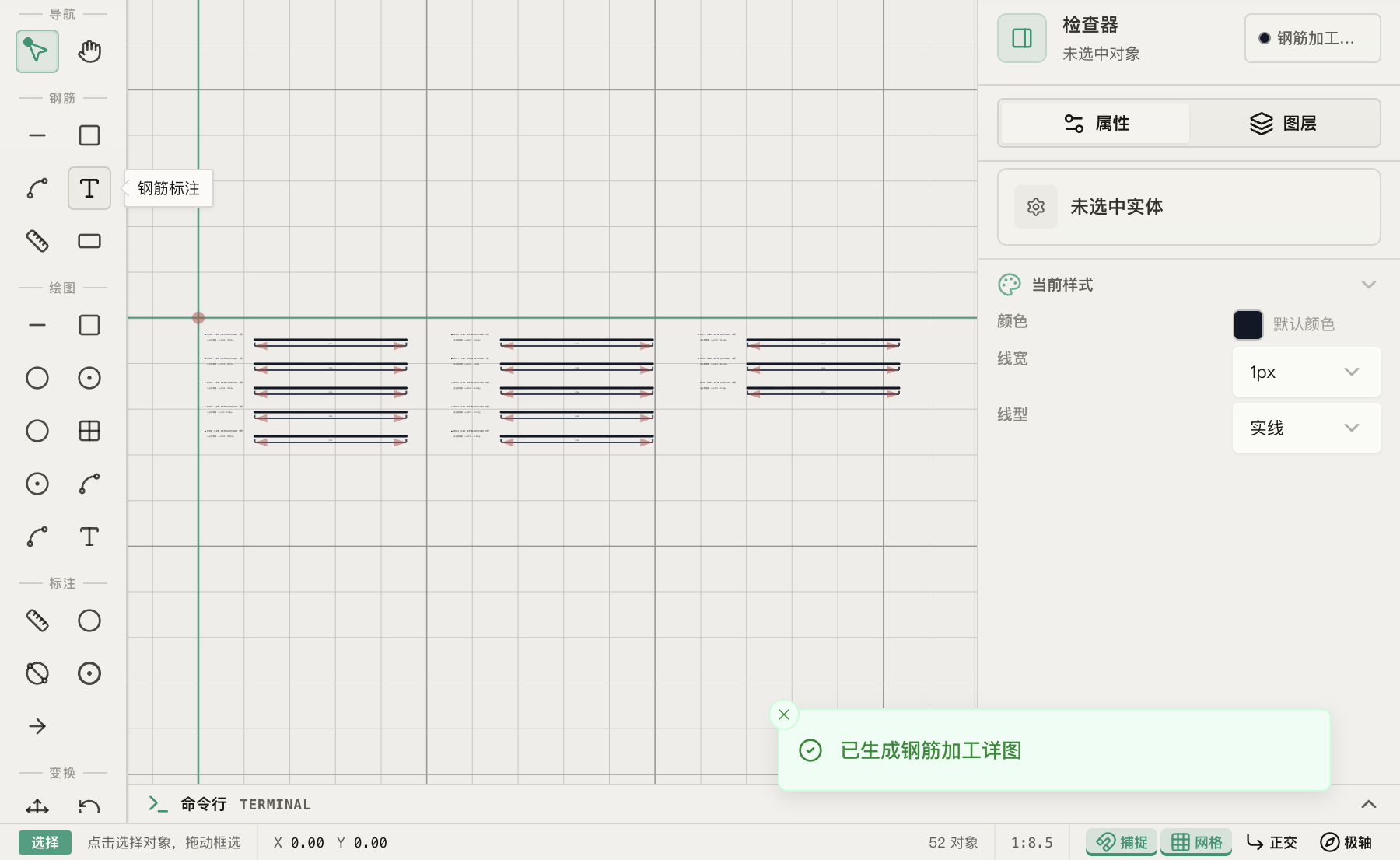1400x860 pixels.
Task: Click the red origin point on canvas
Action: 198,318
